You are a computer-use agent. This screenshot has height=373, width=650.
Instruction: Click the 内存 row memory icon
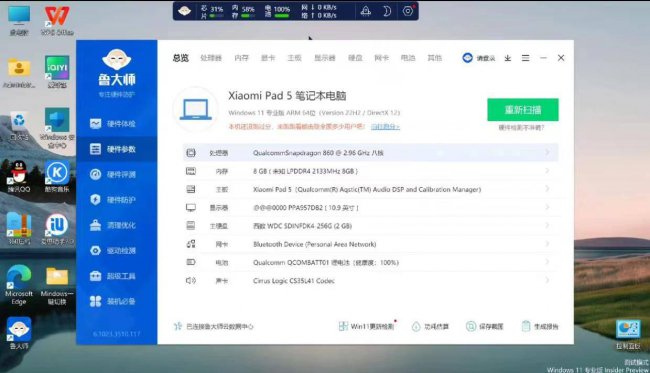pos(191,171)
